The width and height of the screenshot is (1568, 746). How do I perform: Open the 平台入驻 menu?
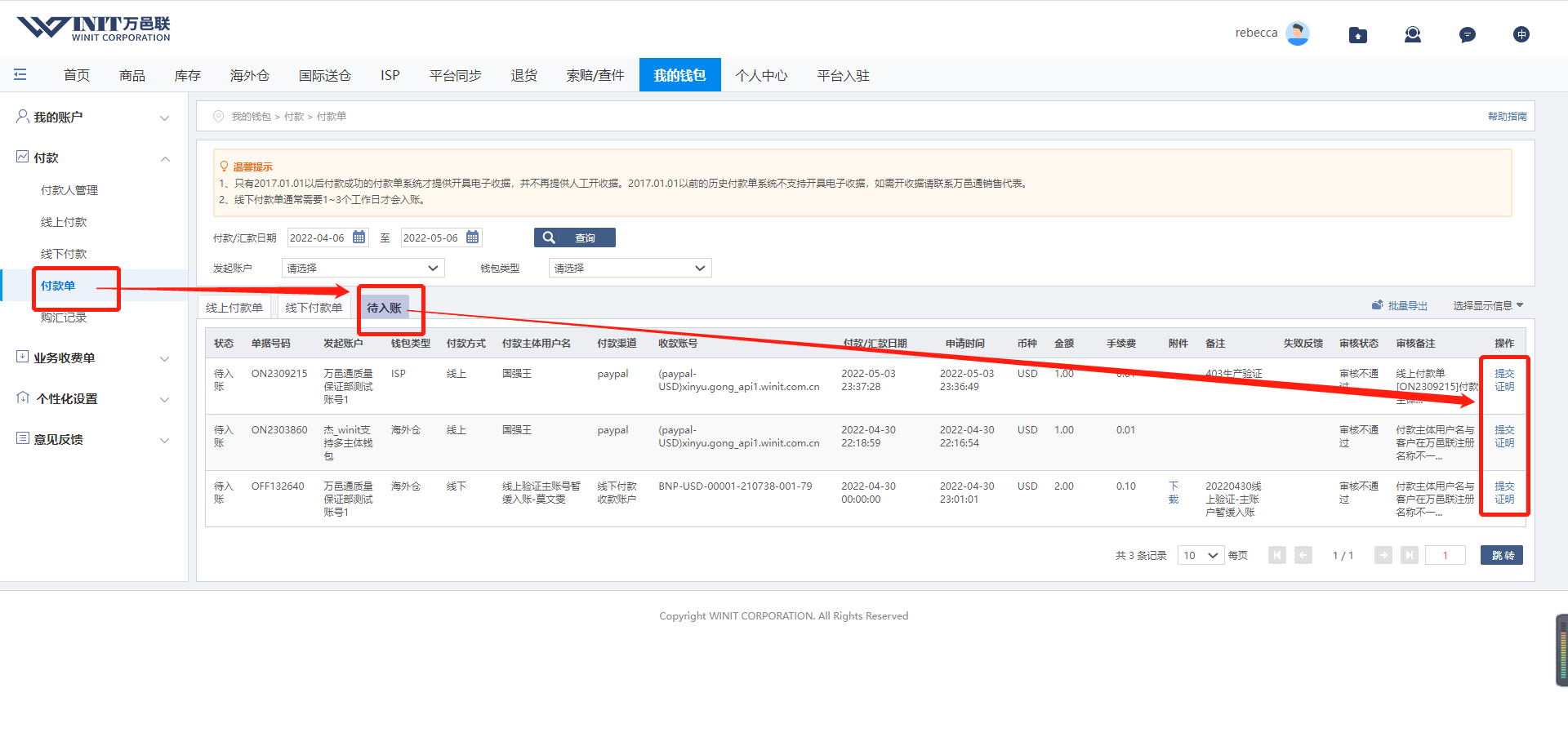click(844, 75)
